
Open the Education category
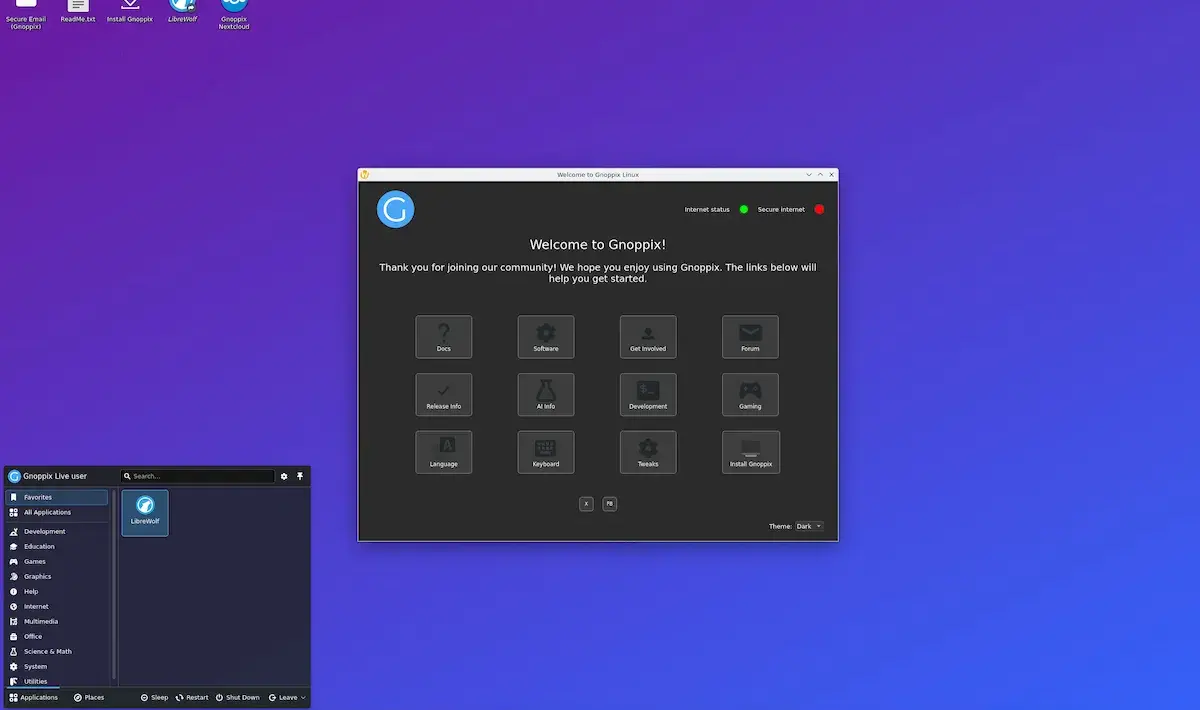click(56, 546)
